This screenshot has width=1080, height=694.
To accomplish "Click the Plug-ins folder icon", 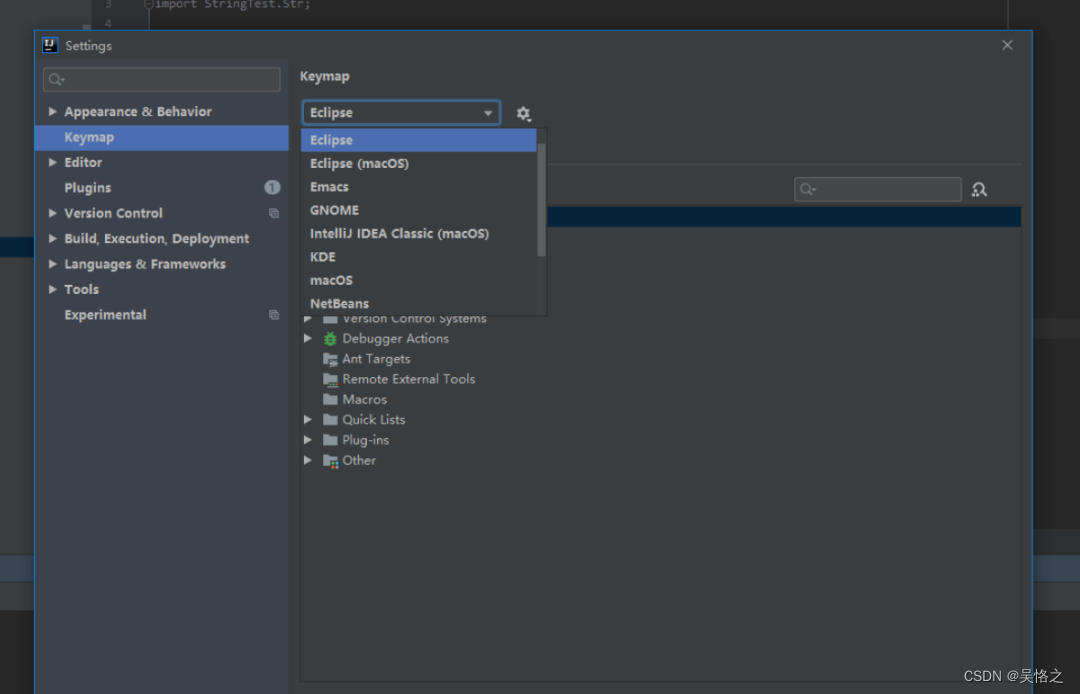I will [x=331, y=440].
